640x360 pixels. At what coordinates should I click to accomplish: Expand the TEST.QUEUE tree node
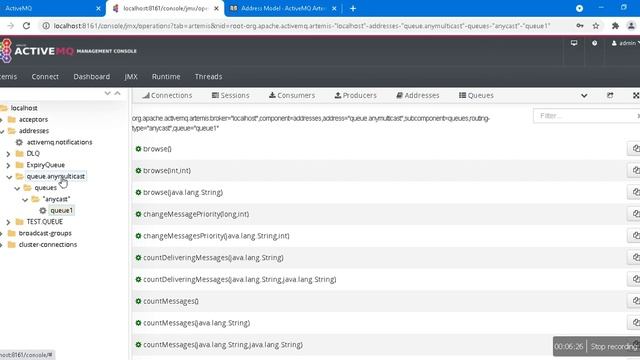tap(8, 222)
